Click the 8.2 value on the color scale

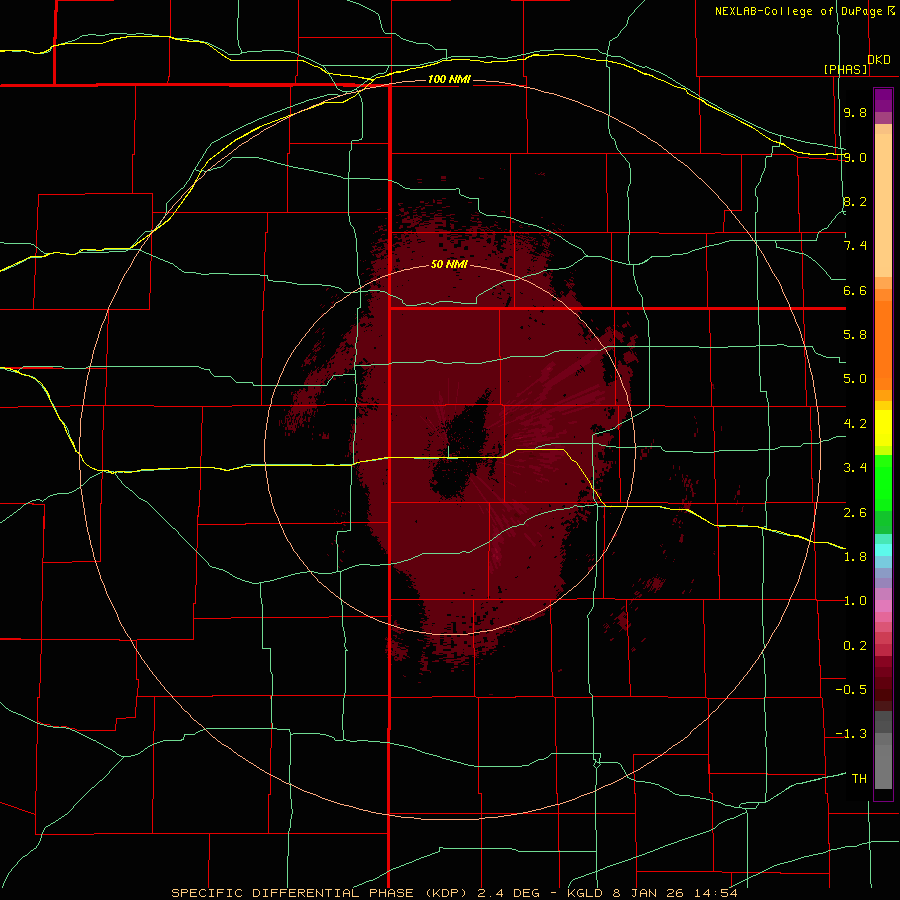tap(855, 201)
